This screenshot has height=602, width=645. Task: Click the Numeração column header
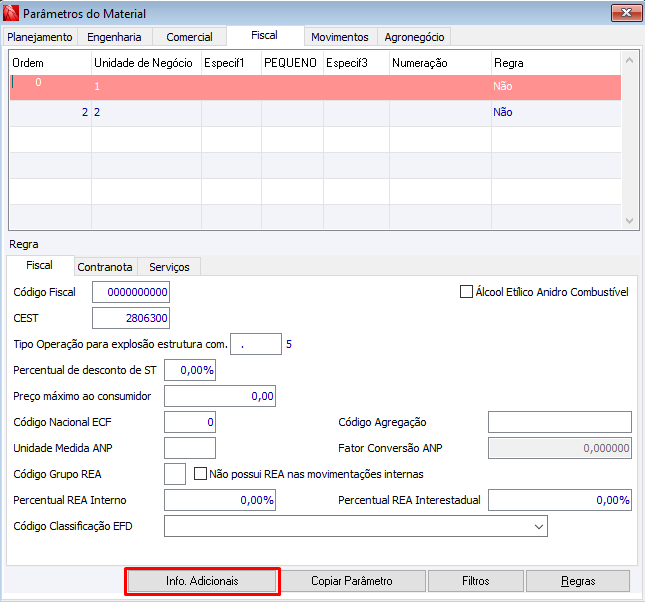click(440, 63)
